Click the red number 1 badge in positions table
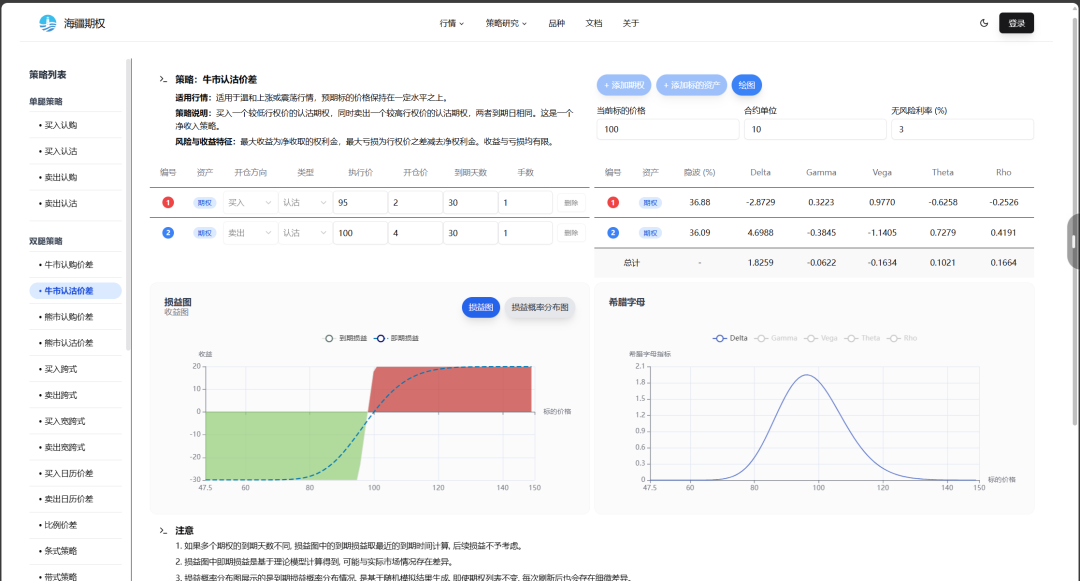 [168, 203]
